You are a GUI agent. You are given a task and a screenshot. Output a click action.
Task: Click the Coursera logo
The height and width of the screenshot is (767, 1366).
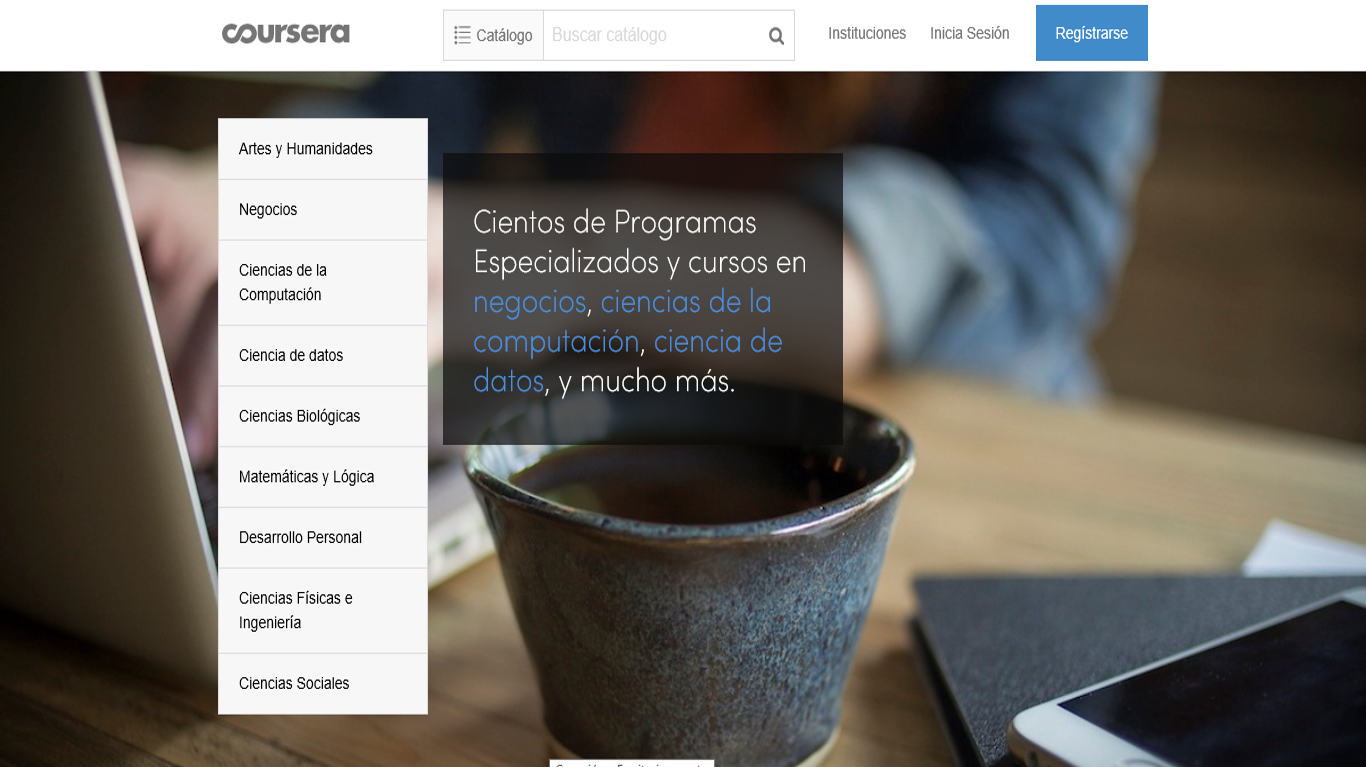click(286, 34)
